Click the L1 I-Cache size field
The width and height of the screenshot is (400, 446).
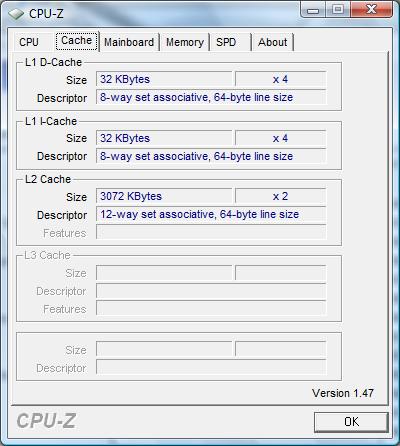[x=164, y=138]
